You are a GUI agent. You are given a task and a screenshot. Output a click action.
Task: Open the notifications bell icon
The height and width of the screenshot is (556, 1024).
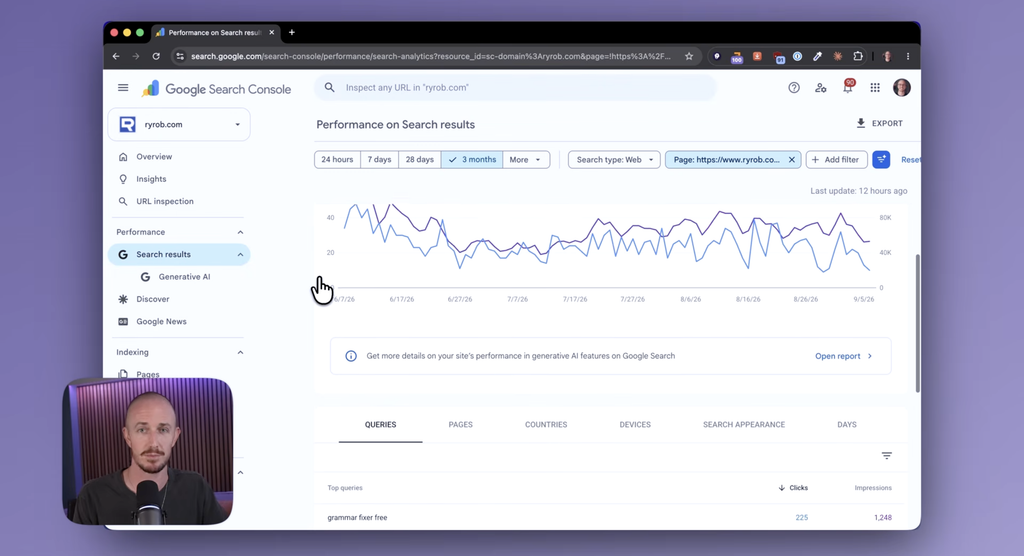point(848,88)
